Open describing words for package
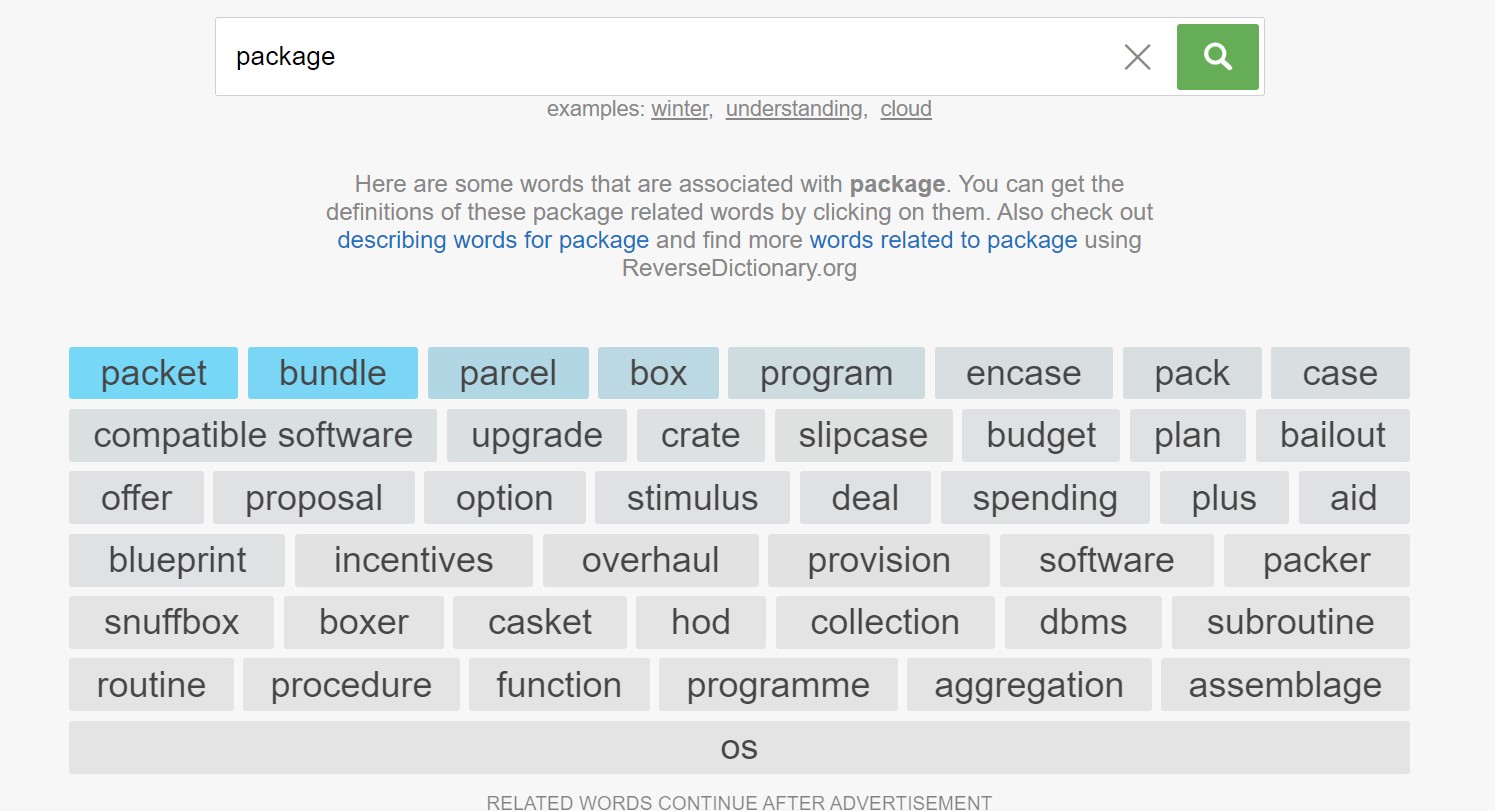 493,240
